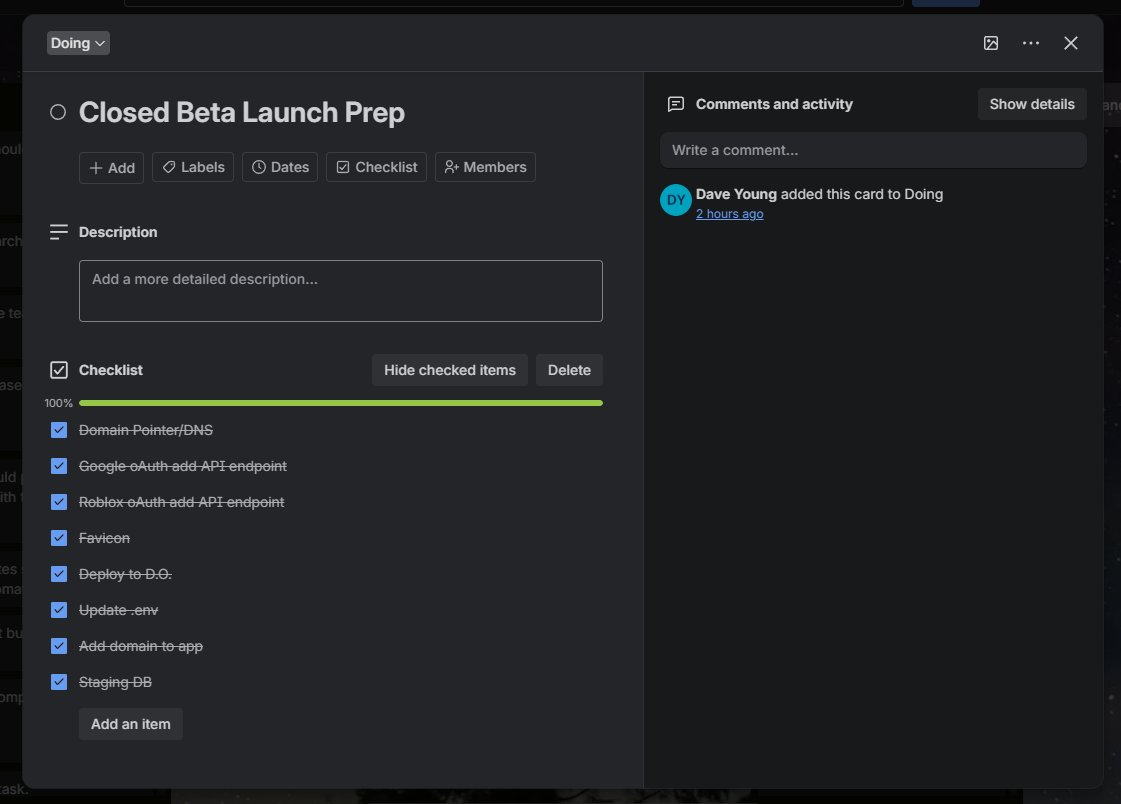The image size is (1121, 804).
Task: Open the Members button
Action: [485, 167]
